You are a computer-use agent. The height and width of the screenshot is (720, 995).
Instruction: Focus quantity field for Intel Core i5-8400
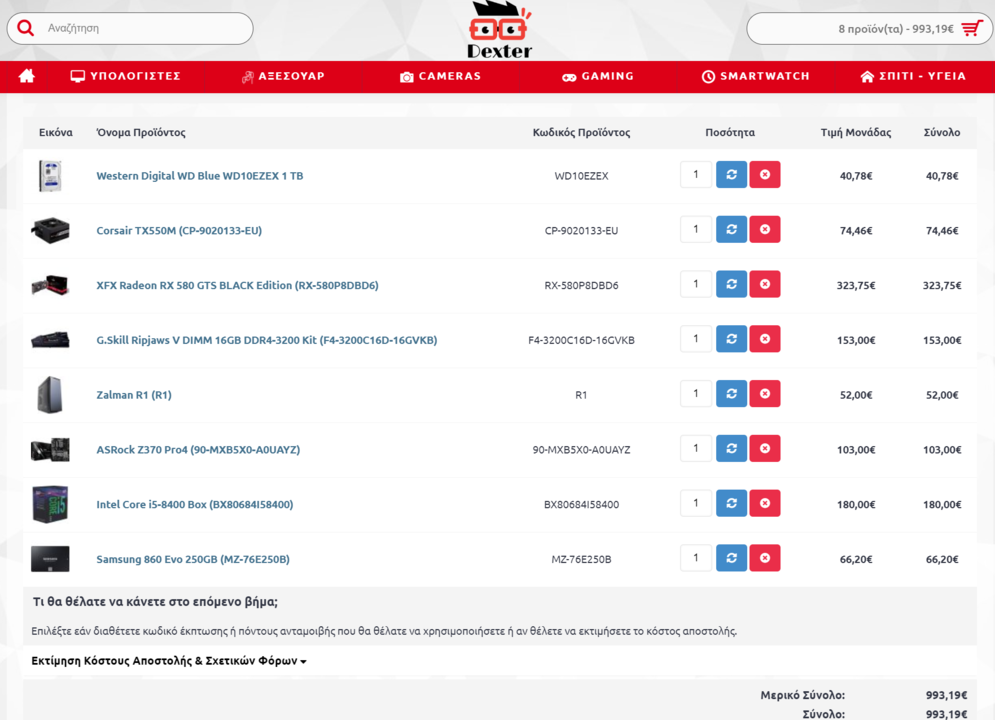(x=696, y=503)
